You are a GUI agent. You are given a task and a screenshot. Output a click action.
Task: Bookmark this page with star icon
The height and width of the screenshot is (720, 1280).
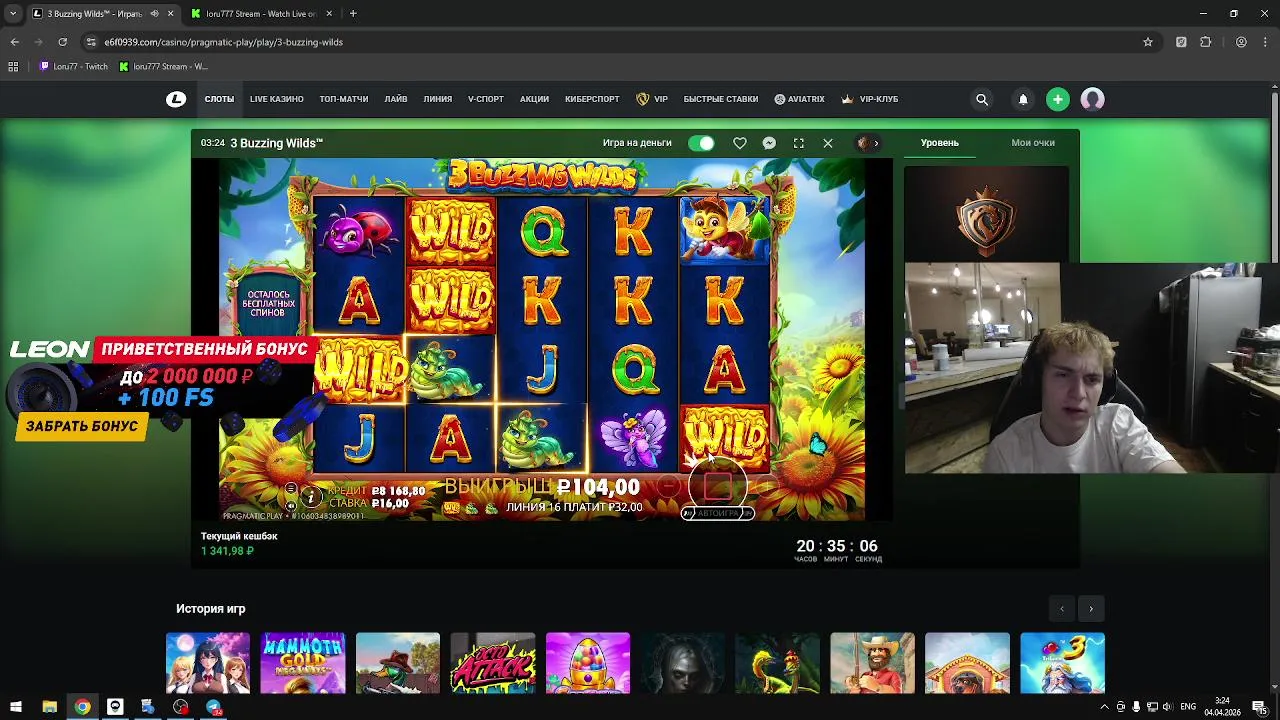point(1148,42)
